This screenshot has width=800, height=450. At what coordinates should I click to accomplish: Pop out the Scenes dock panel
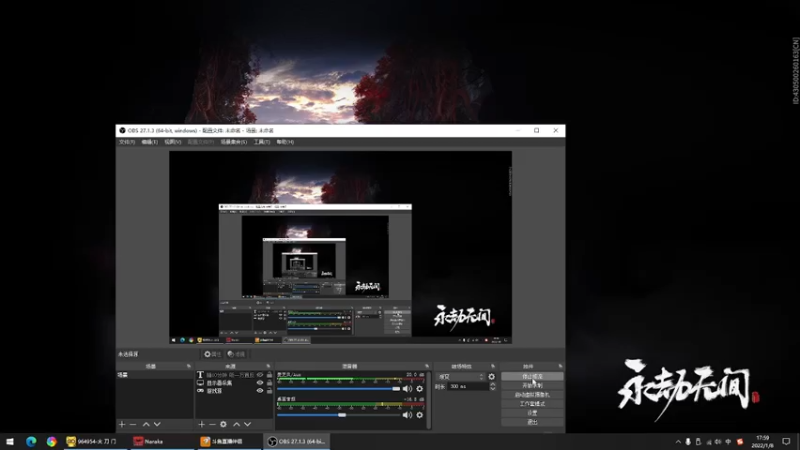click(x=189, y=366)
